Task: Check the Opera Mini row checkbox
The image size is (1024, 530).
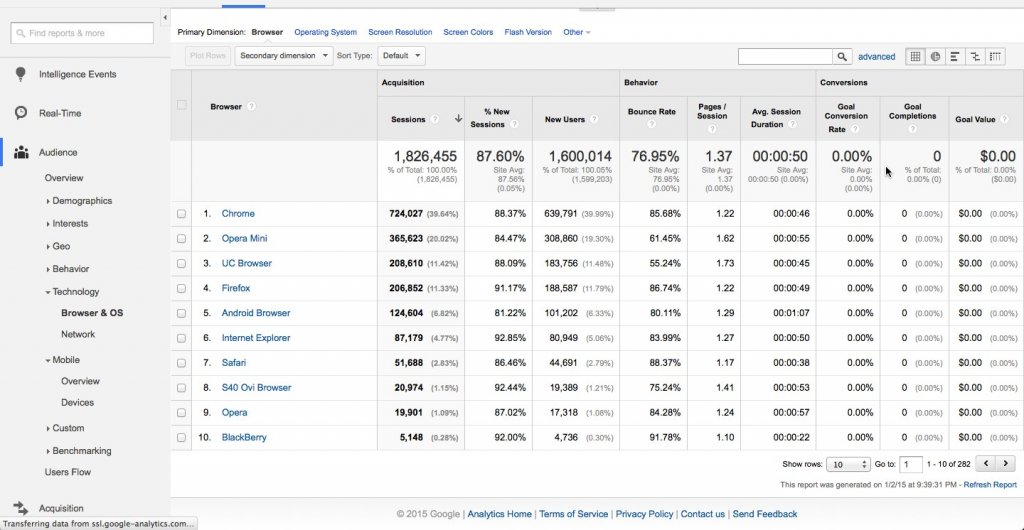Action: [182, 238]
